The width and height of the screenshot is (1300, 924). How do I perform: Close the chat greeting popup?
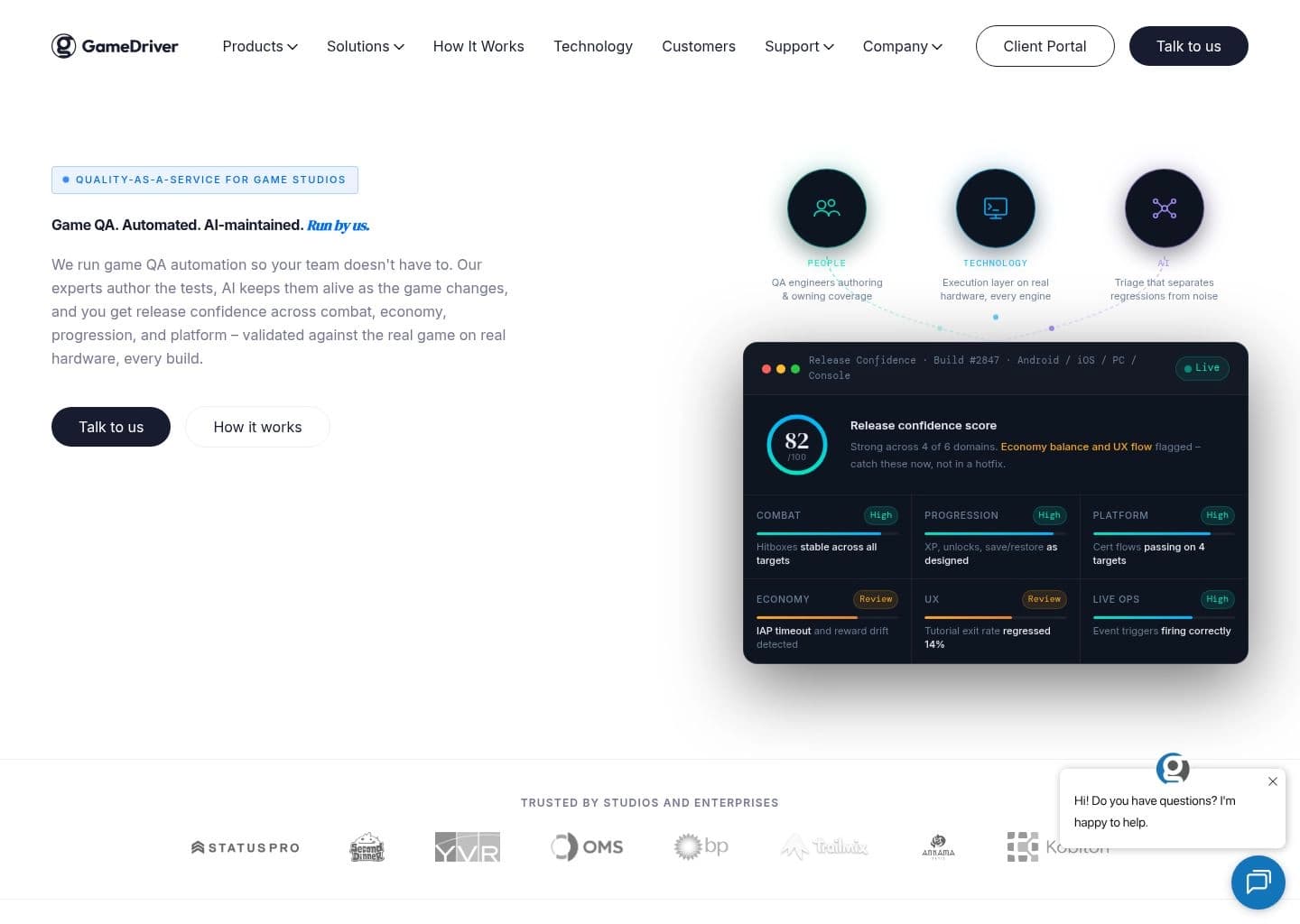pos(1273,781)
